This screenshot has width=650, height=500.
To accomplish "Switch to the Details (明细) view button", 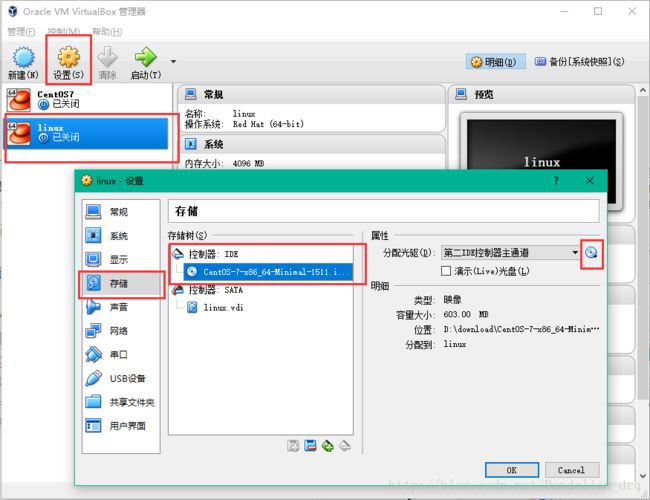I will (x=495, y=62).
